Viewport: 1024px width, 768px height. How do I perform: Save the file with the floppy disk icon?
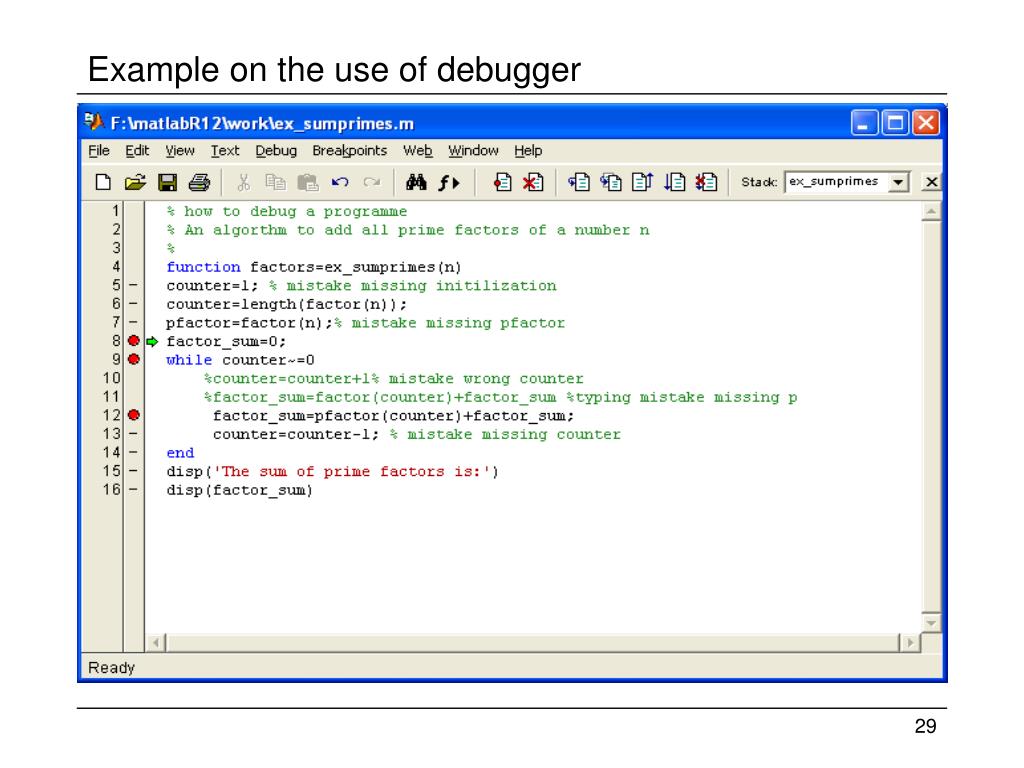point(167,182)
